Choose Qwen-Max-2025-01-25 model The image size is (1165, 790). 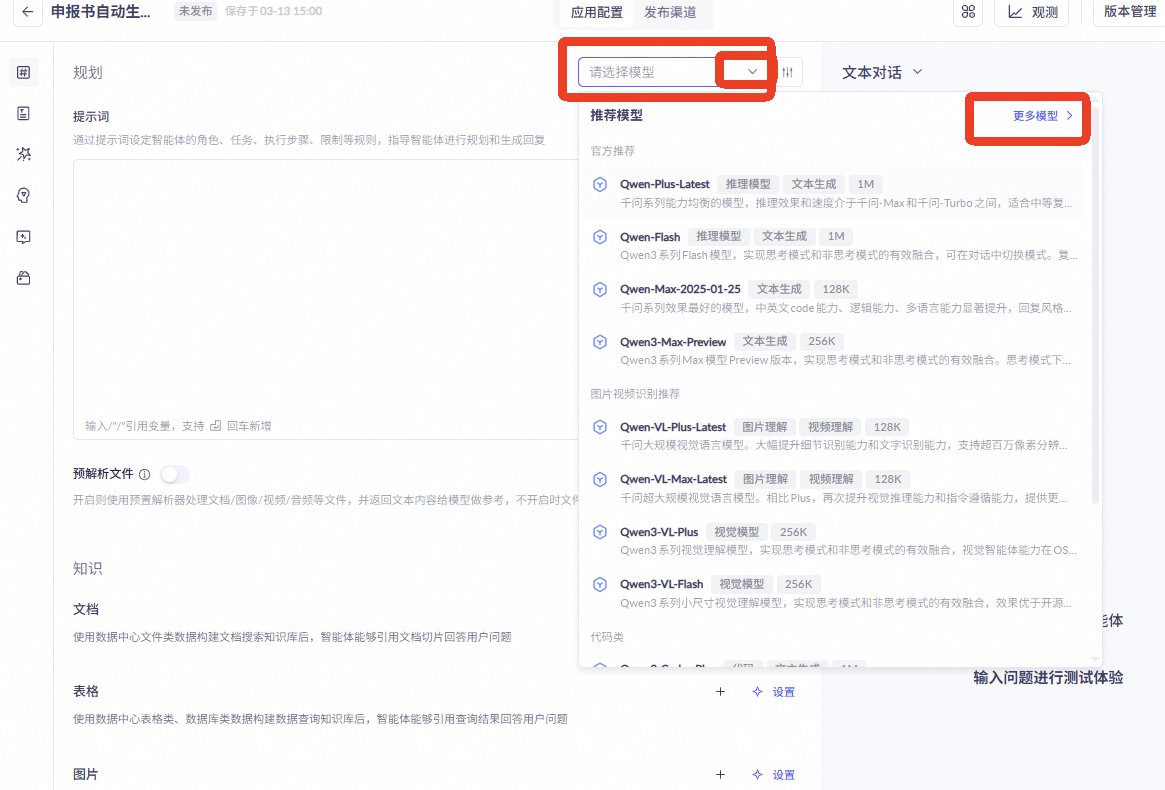[x=833, y=298]
